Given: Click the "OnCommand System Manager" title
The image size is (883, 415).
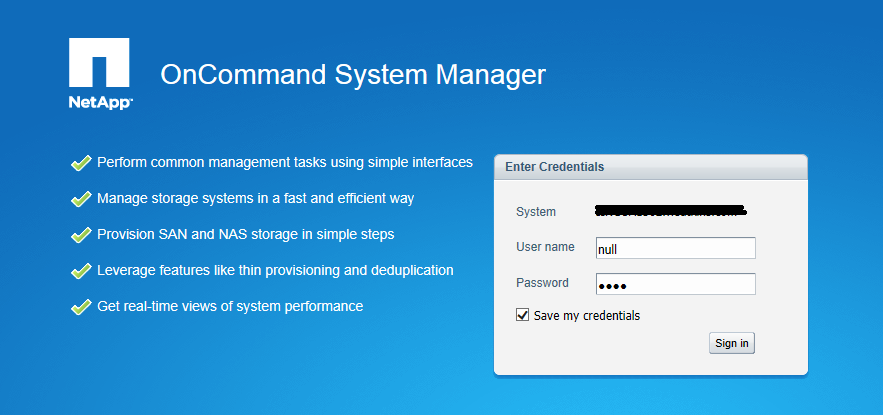Looking at the screenshot, I should tap(353, 75).
